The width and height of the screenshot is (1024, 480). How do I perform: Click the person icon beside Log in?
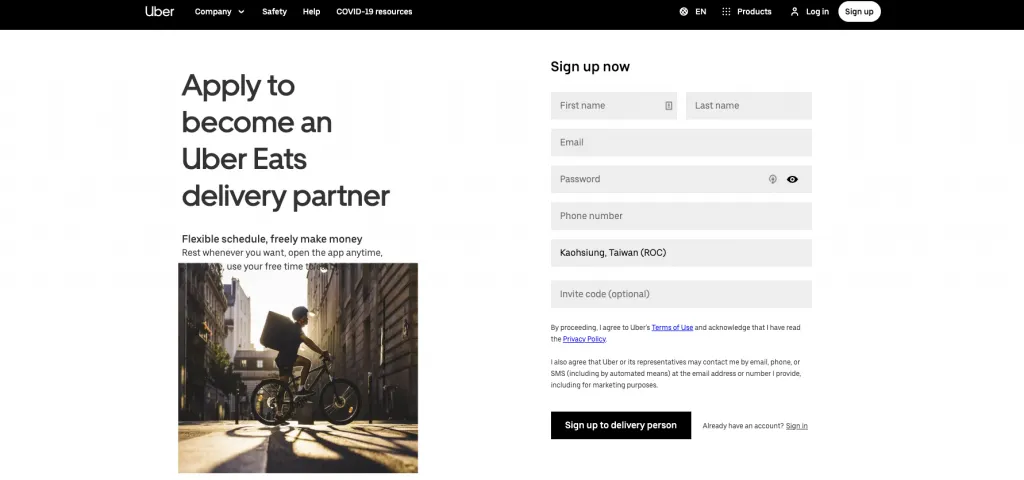tap(795, 12)
